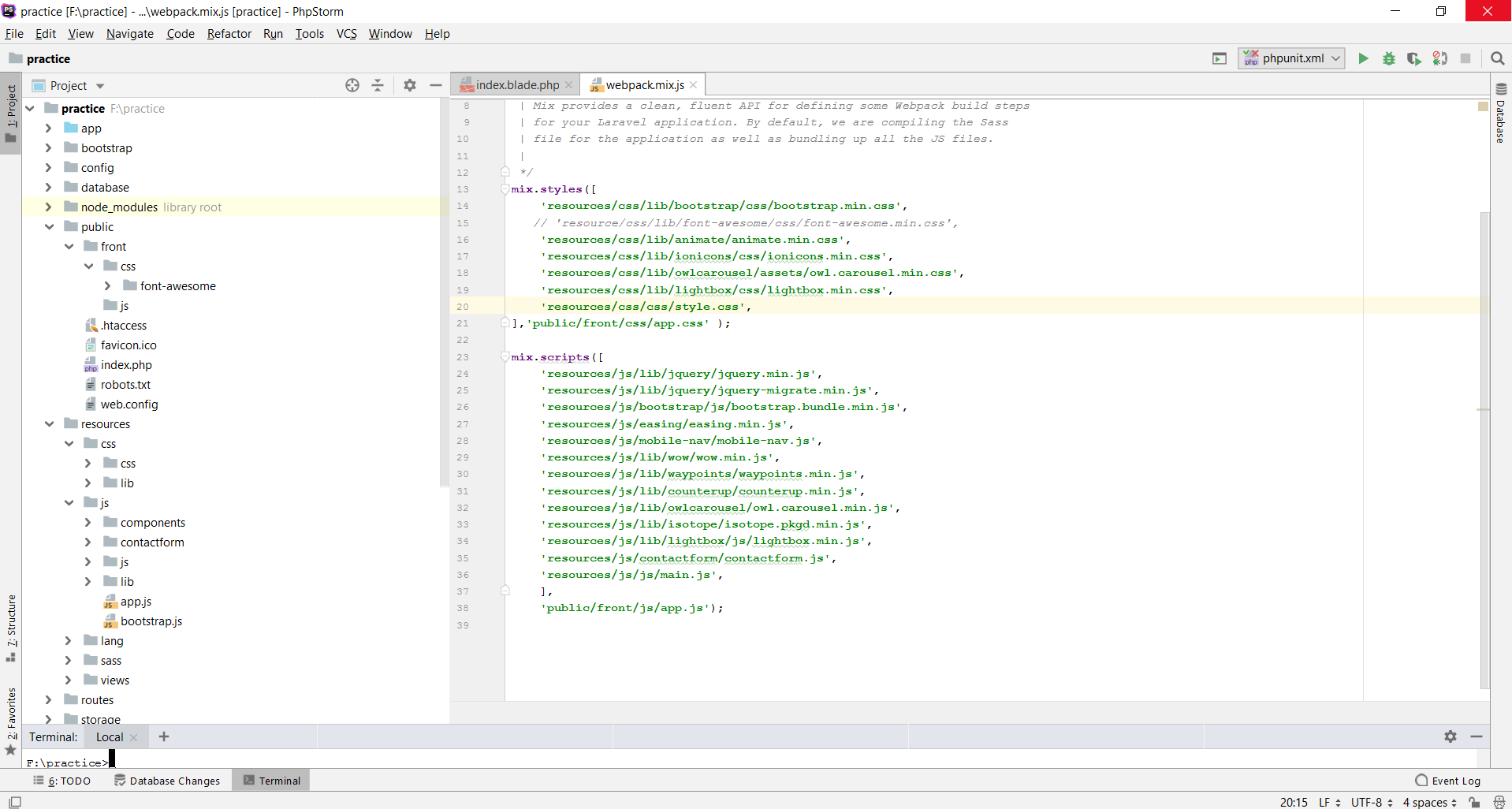Click the locate current file icon

coord(352,85)
